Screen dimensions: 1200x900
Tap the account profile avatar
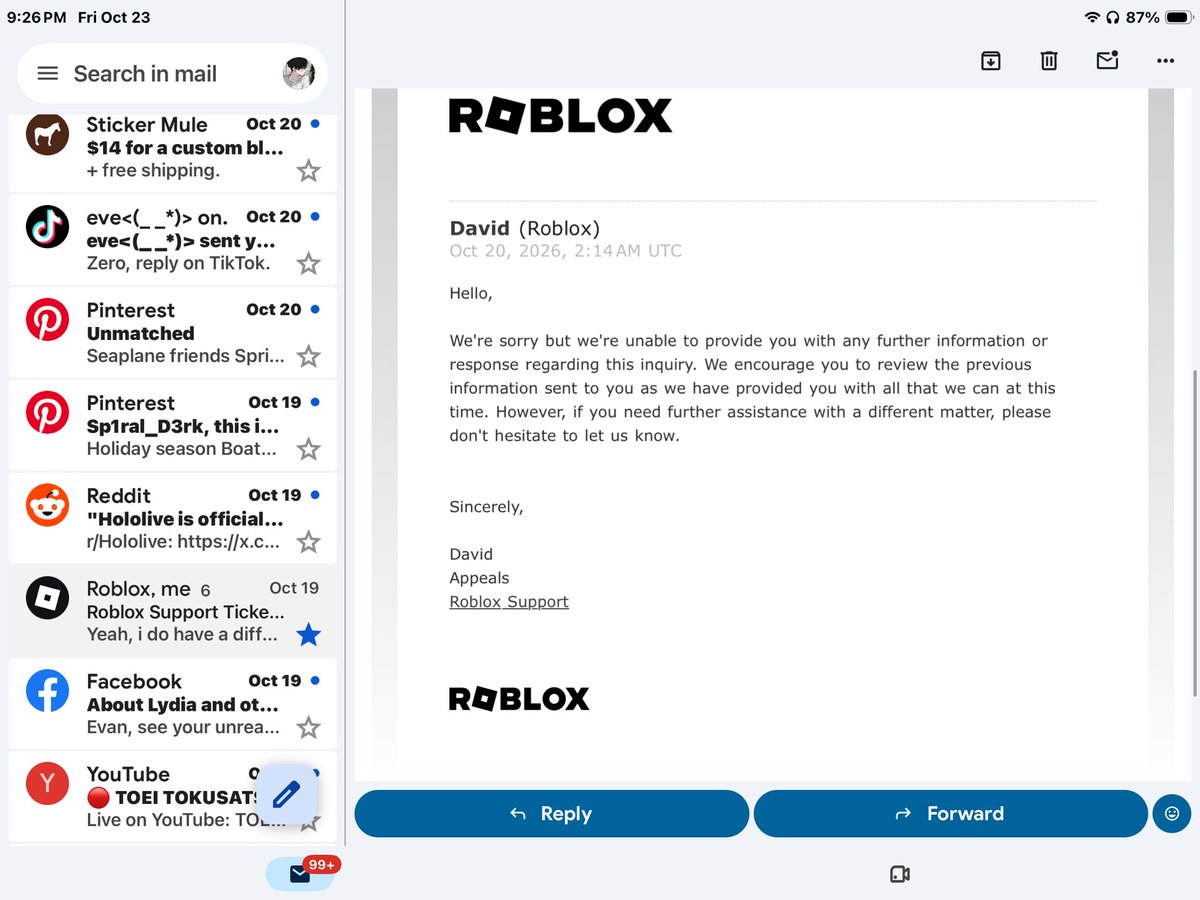point(299,73)
